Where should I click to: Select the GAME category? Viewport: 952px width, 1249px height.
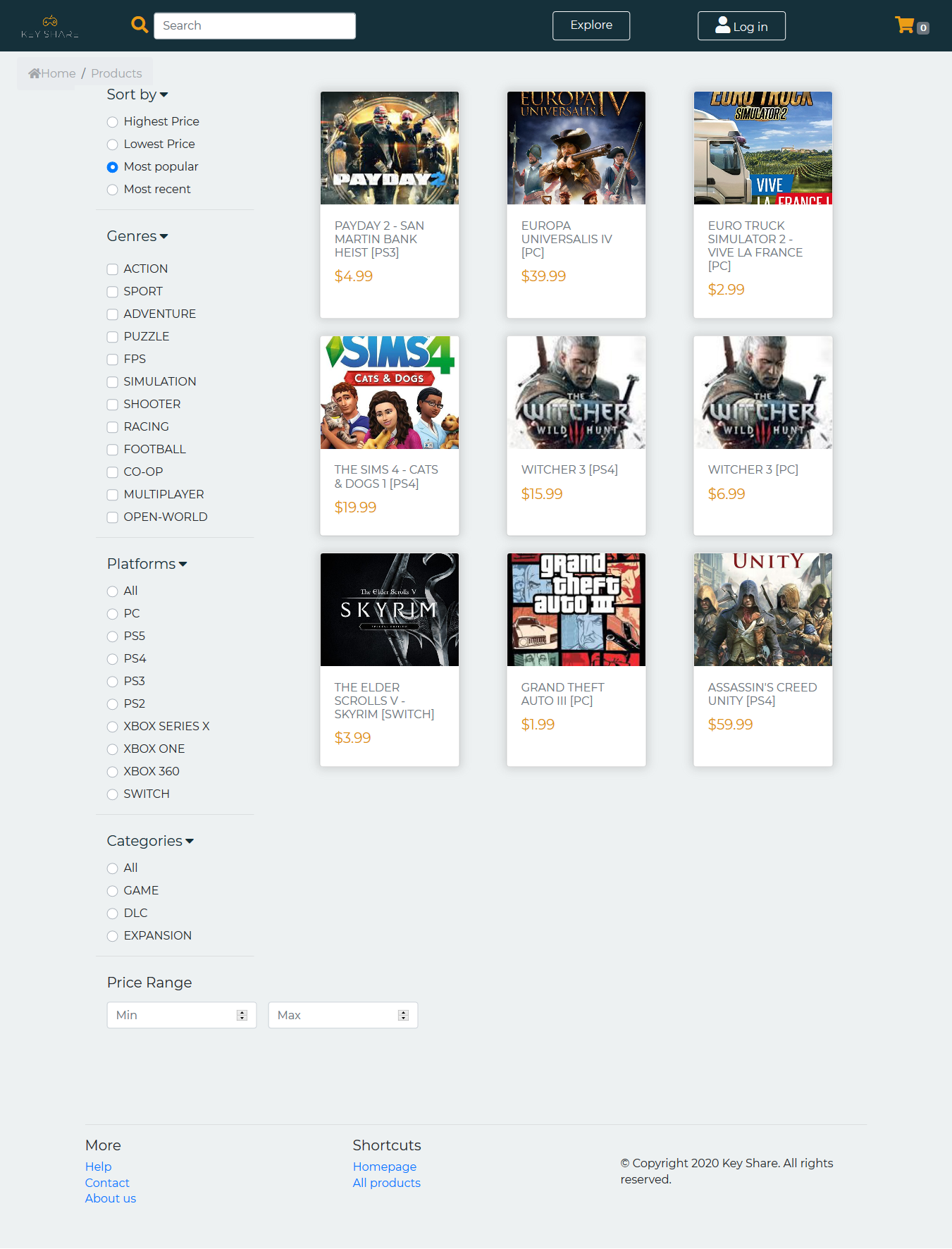tap(113, 891)
